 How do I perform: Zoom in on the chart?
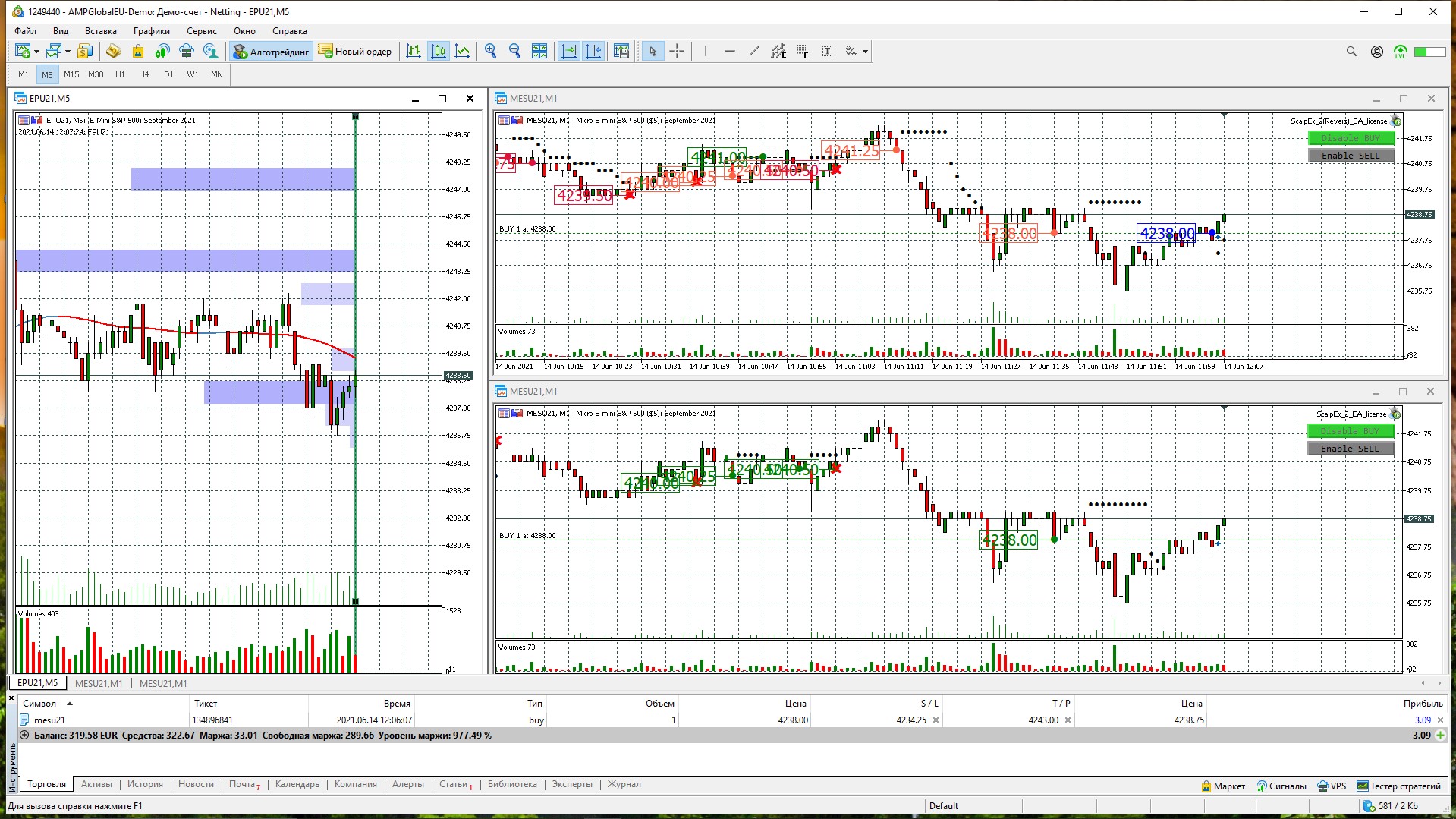(x=491, y=52)
